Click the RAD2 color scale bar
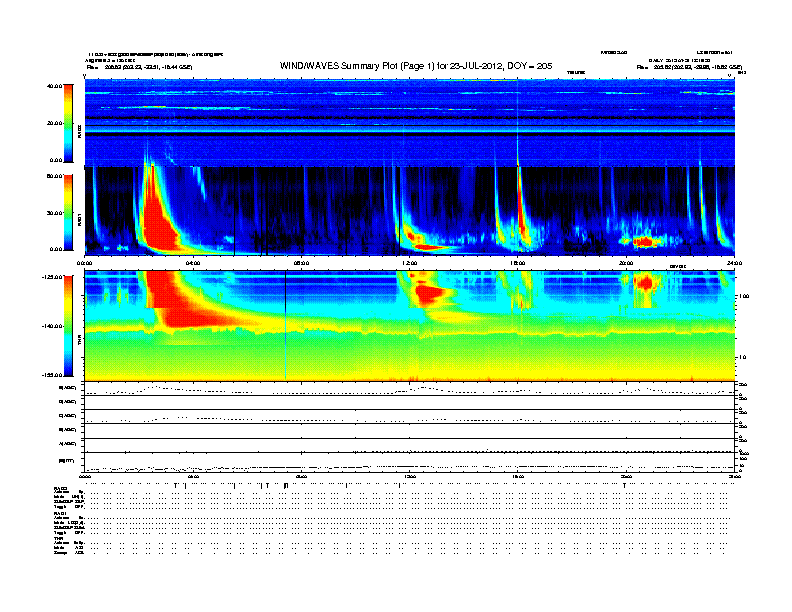The image size is (792, 612). (x=68, y=123)
